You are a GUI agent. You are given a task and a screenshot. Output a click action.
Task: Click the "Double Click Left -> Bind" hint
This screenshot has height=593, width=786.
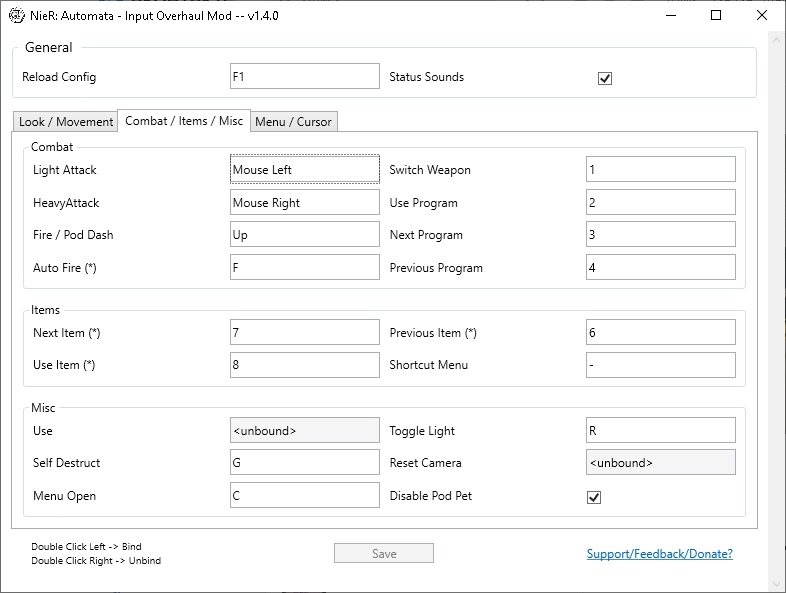coord(86,546)
